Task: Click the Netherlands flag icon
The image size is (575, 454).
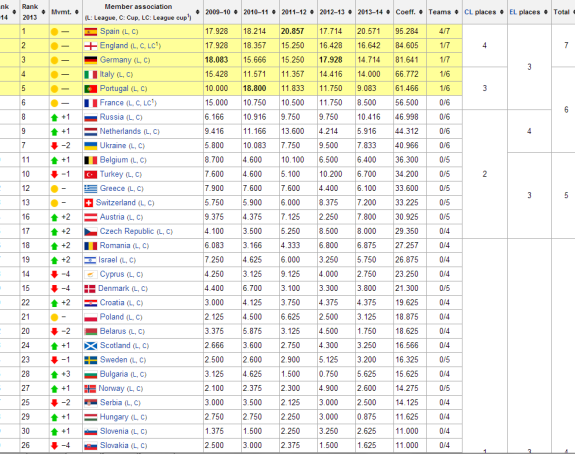Action: click(91, 132)
